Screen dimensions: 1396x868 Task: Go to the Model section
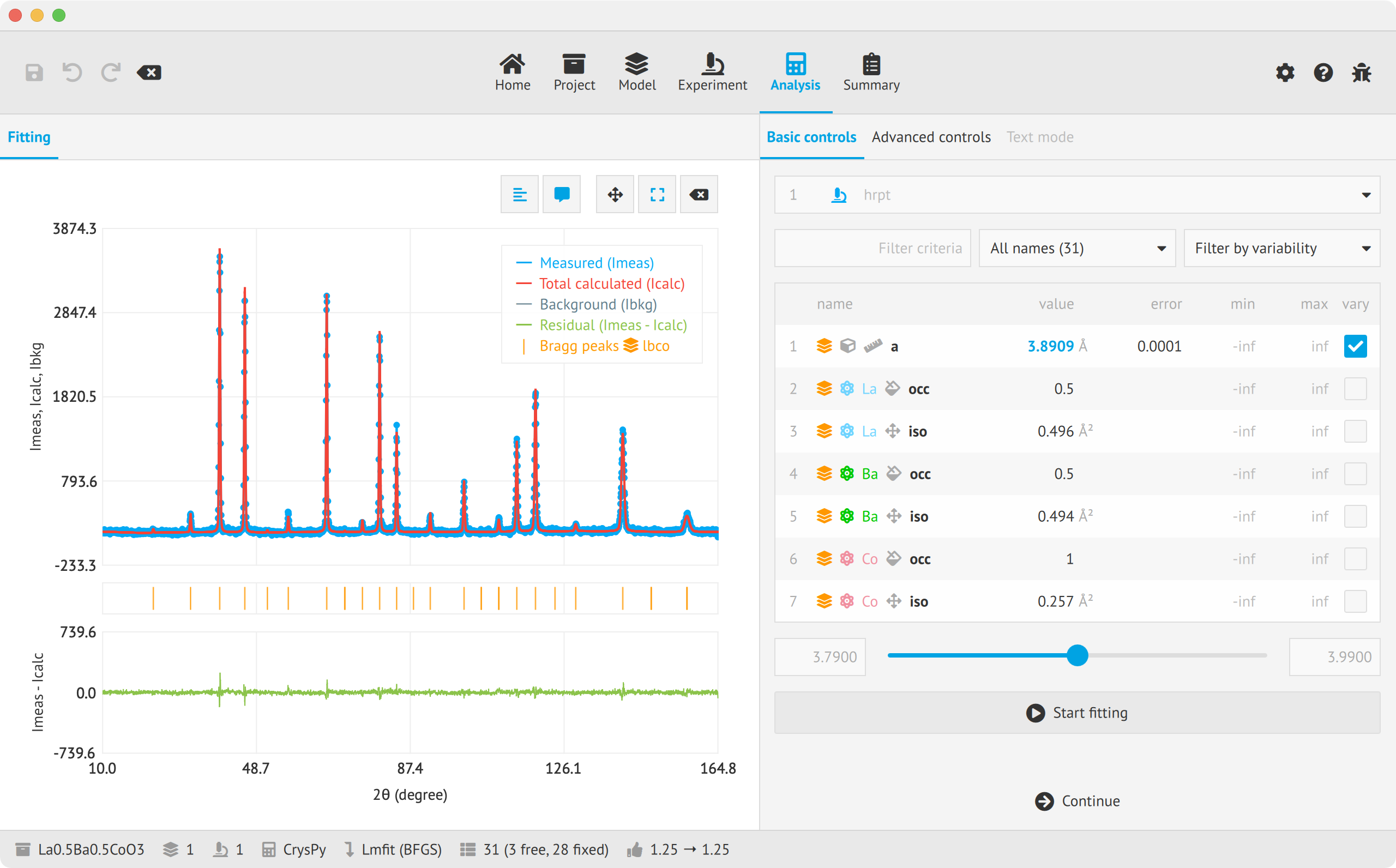click(636, 73)
